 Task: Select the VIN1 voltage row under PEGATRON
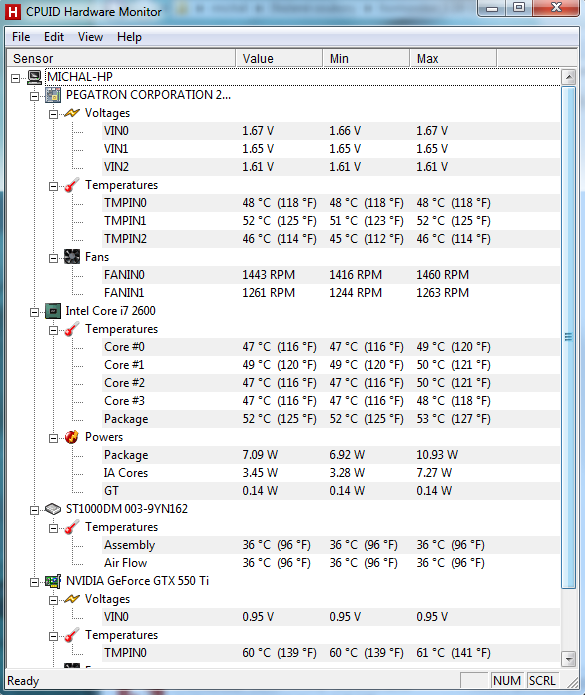pyautogui.click(x=330, y=149)
